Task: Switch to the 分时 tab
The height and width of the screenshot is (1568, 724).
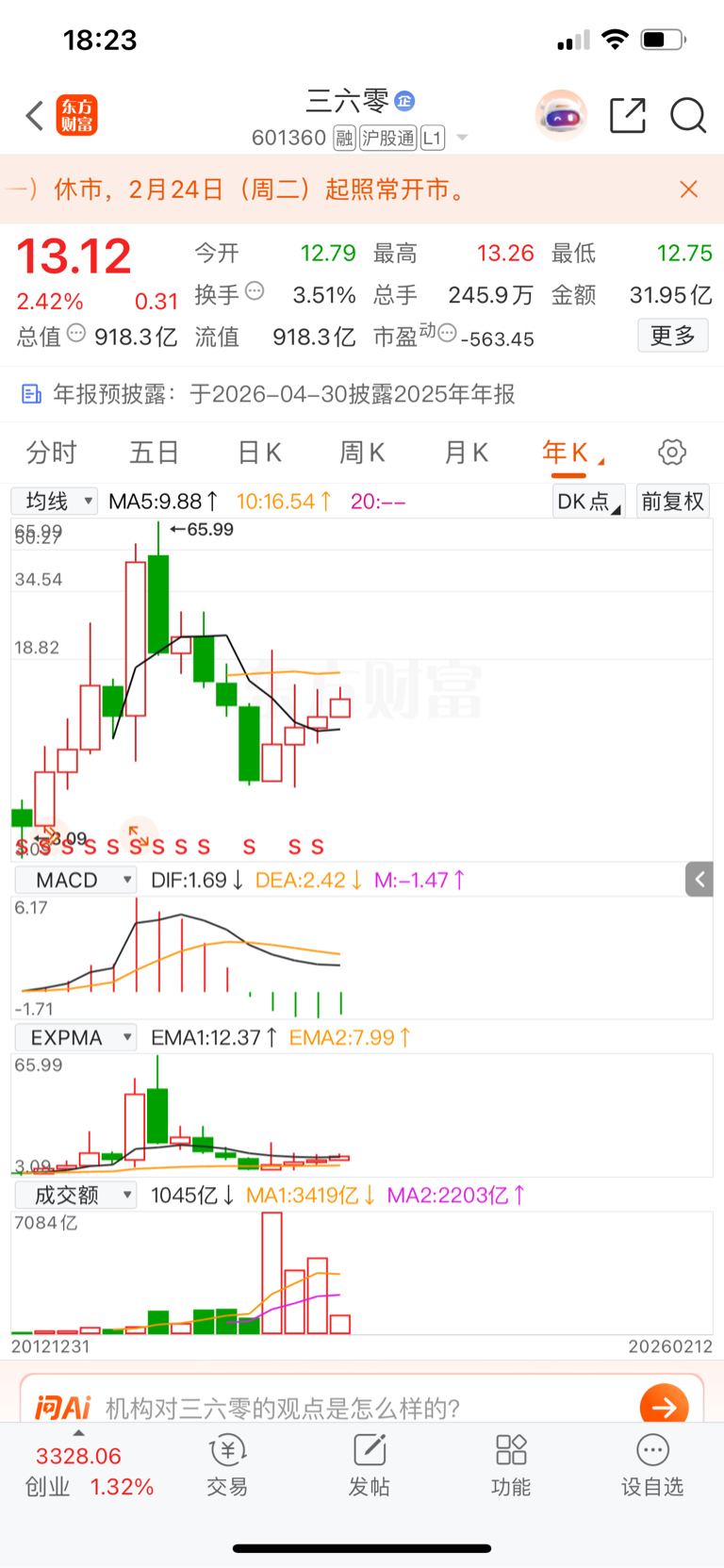Action: click(51, 454)
